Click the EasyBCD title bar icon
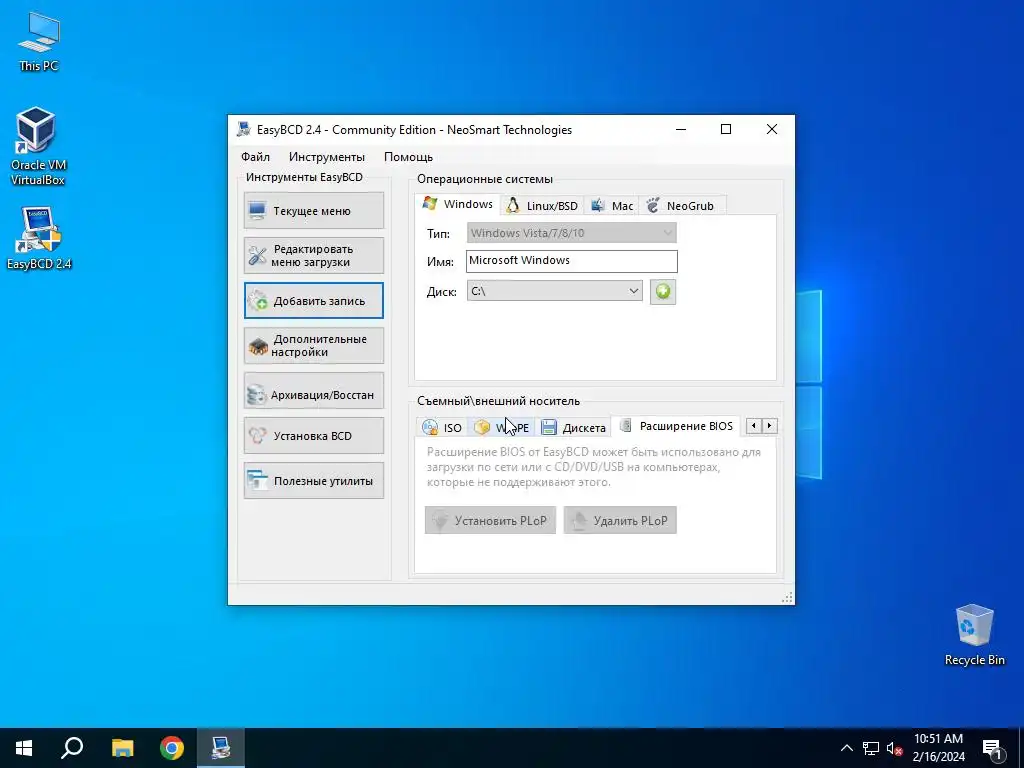 pyautogui.click(x=244, y=129)
